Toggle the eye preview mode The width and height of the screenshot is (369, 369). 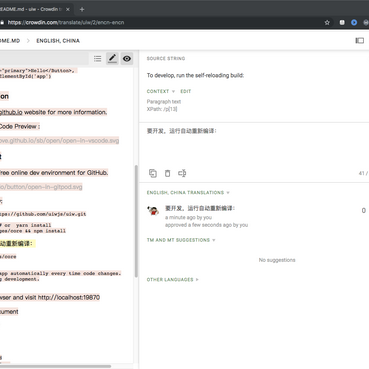pyautogui.click(x=127, y=59)
